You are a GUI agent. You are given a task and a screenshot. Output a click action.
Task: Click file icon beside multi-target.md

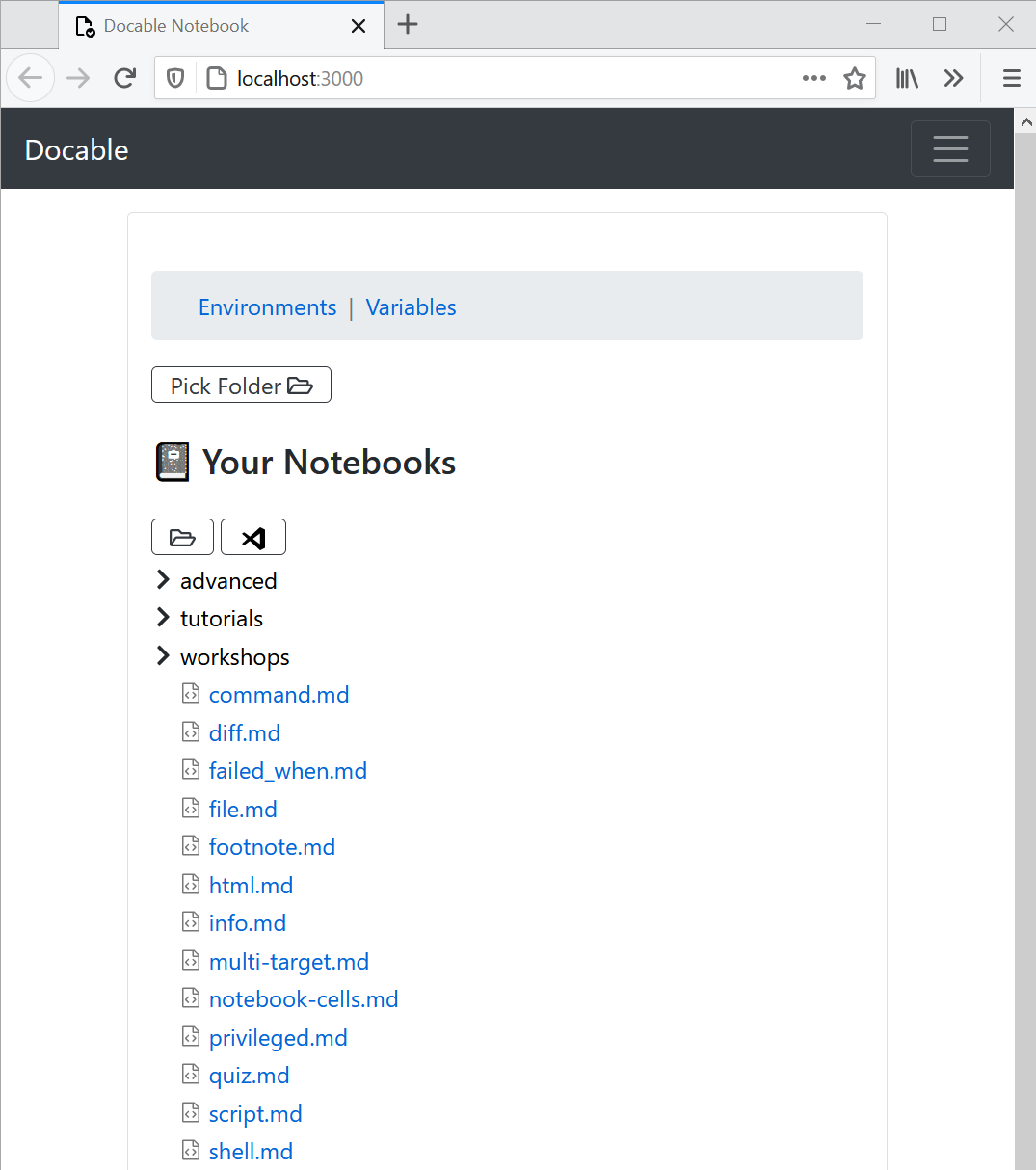(x=191, y=960)
